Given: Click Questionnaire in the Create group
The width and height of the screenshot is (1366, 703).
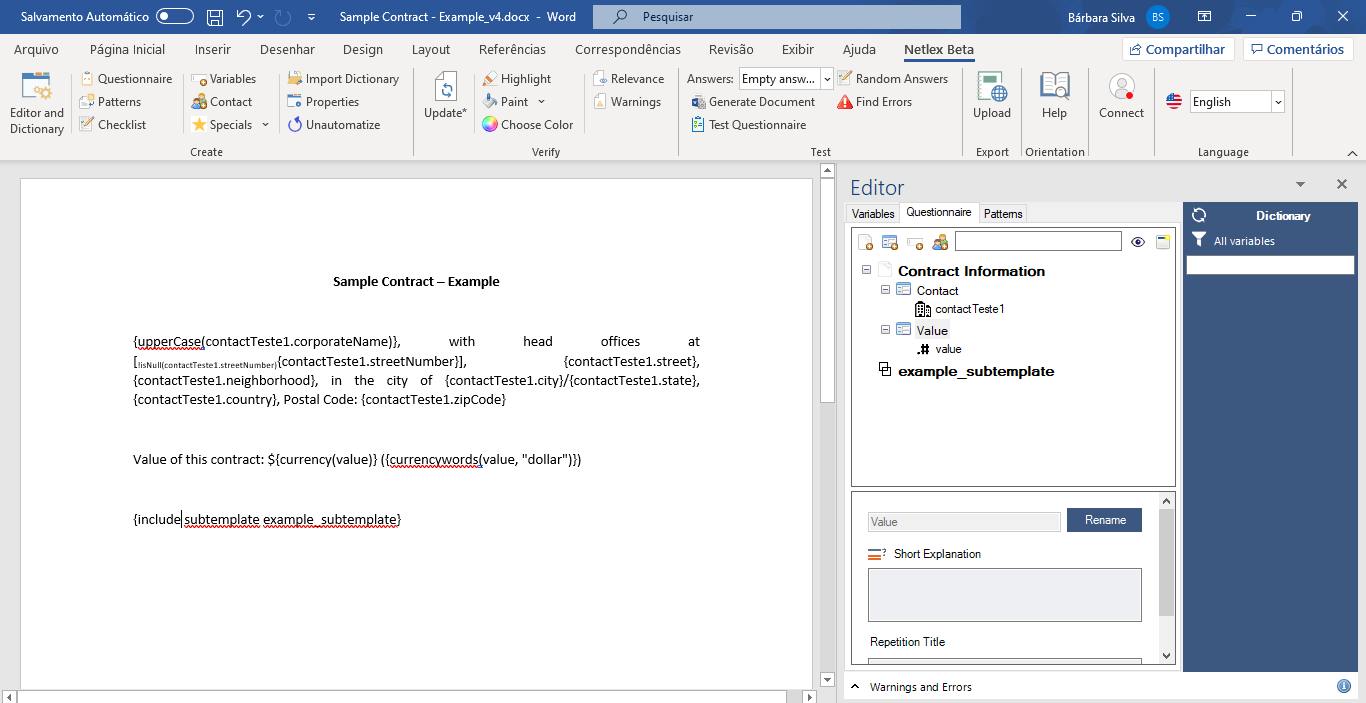Looking at the screenshot, I should tap(126, 79).
